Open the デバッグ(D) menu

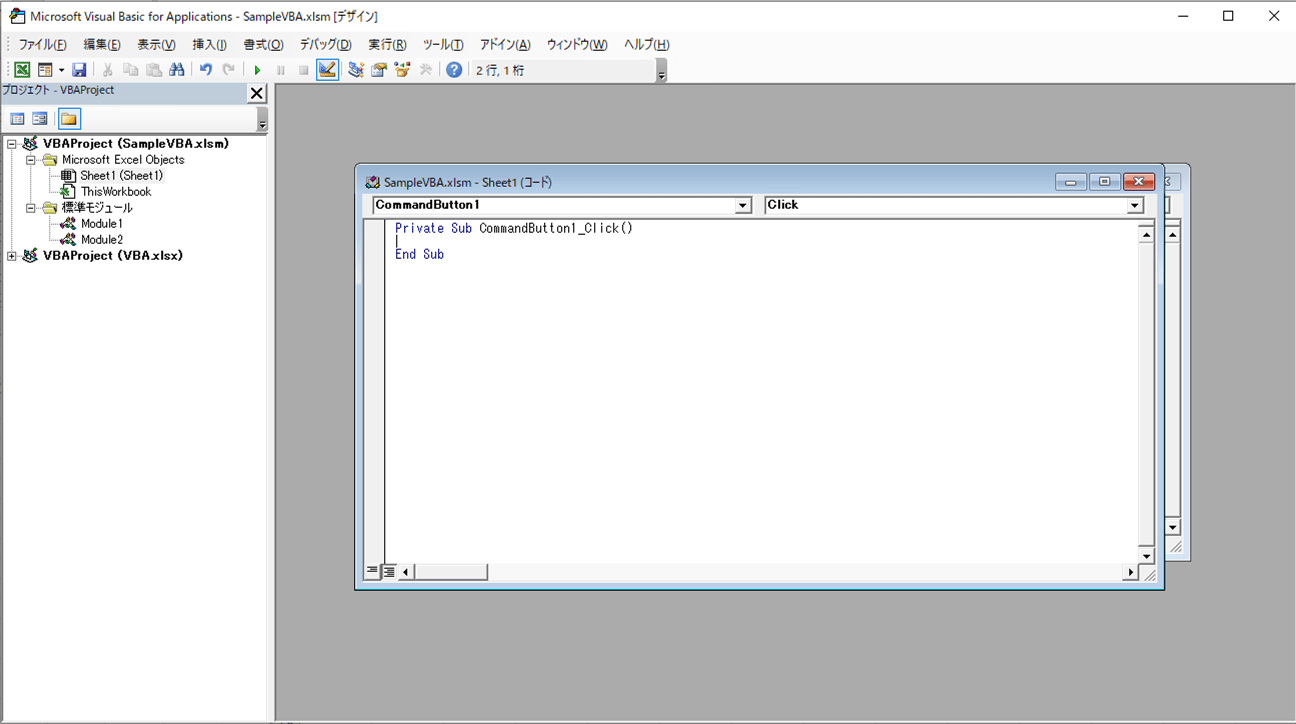click(325, 45)
